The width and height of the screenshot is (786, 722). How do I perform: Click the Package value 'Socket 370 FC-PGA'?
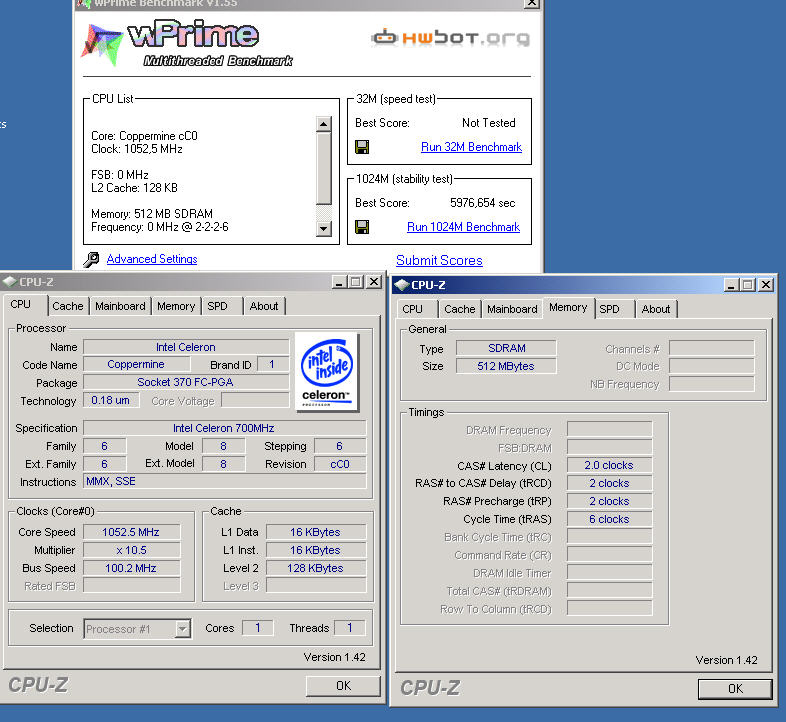tap(186, 383)
